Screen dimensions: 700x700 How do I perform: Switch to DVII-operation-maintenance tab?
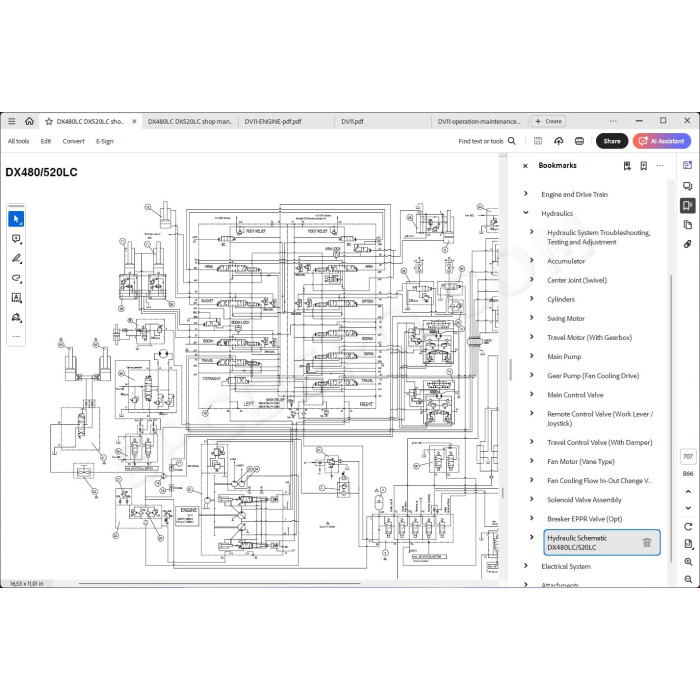pyautogui.click(x=479, y=121)
